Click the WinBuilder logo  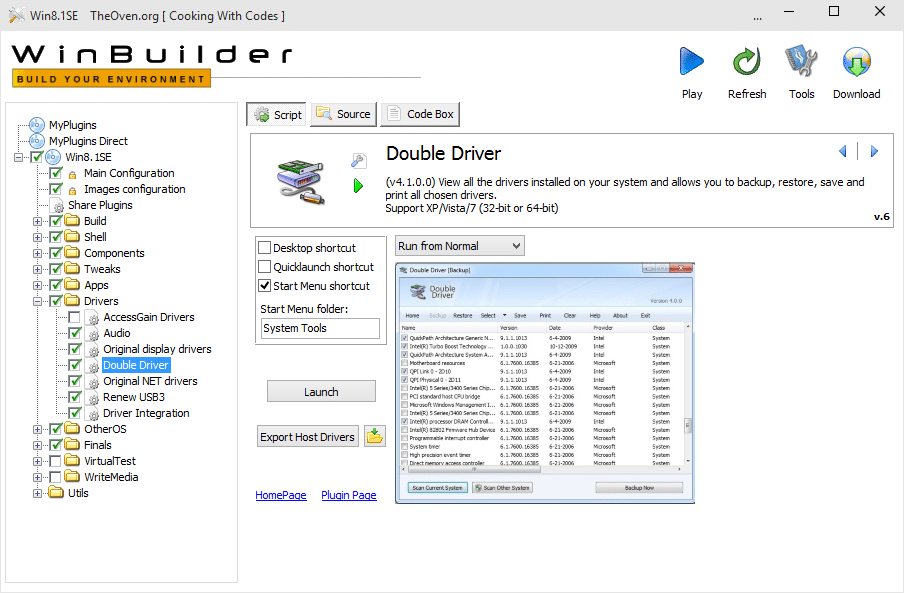point(152,65)
